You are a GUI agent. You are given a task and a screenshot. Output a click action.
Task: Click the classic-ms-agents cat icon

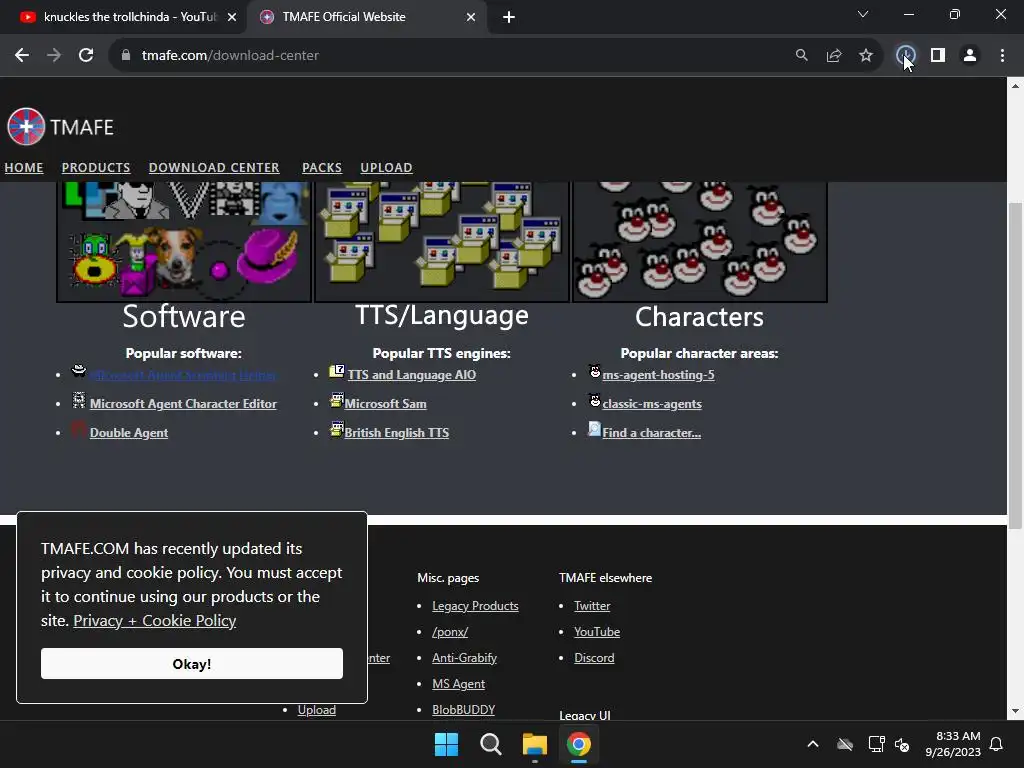594,400
